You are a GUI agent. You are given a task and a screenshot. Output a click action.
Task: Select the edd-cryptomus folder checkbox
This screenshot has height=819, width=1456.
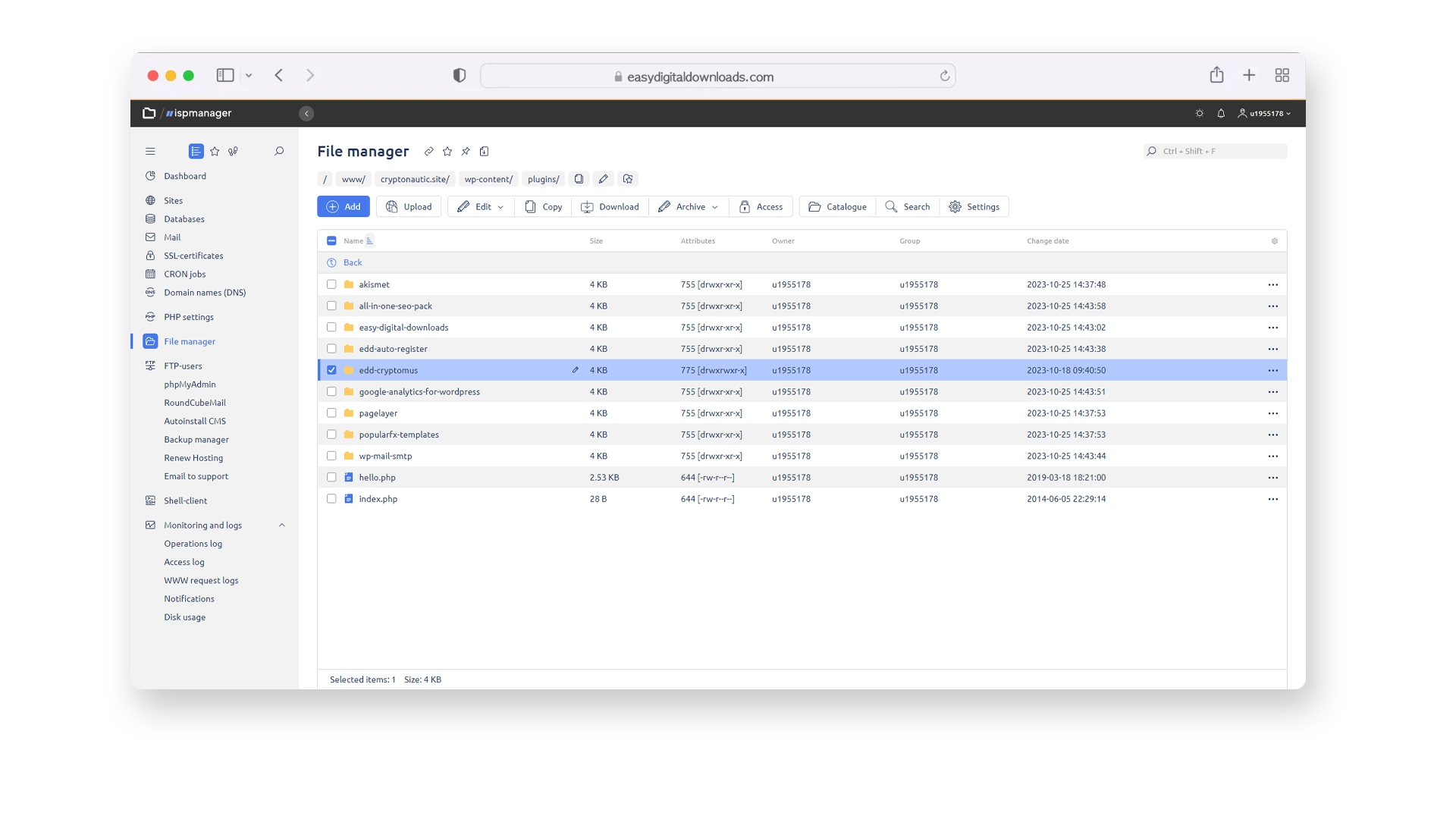point(331,370)
